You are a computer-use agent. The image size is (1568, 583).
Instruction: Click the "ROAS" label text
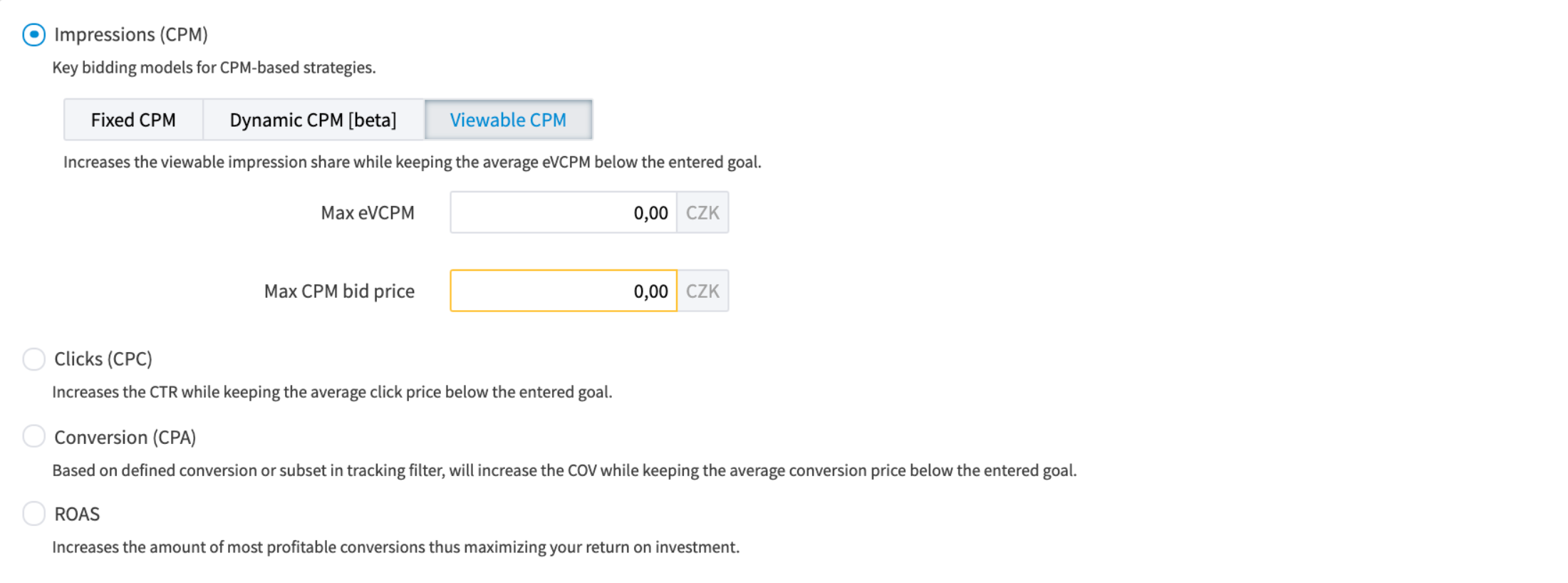[77, 514]
